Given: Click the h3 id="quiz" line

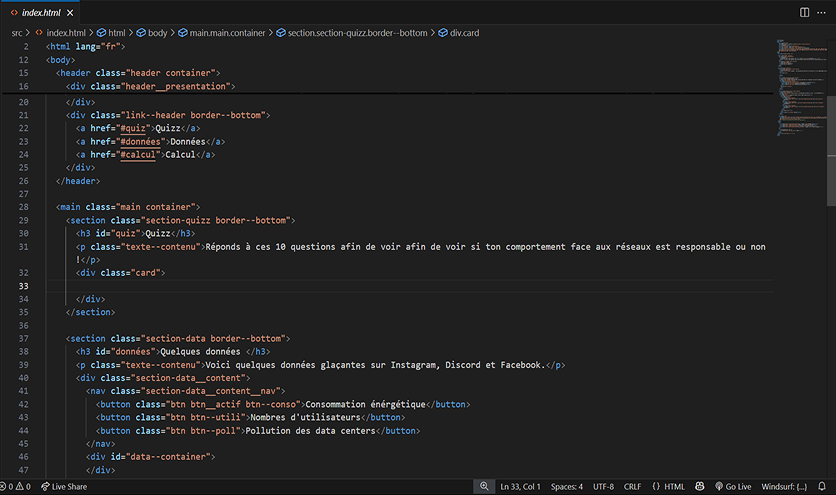Looking at the screenshot, I should click(135, 234).
